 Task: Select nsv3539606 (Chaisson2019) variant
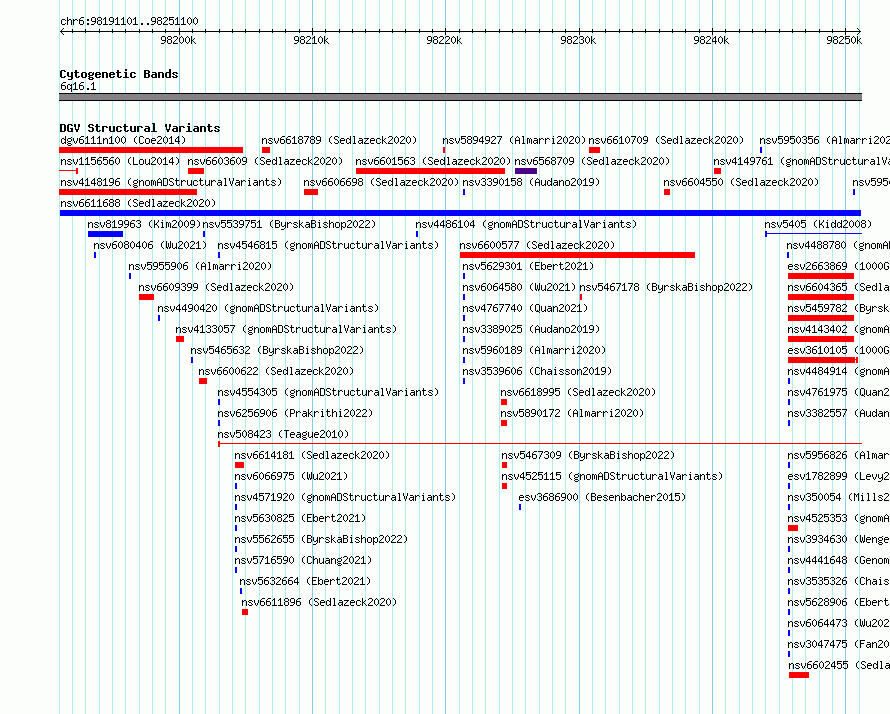[x=537, y=371]
